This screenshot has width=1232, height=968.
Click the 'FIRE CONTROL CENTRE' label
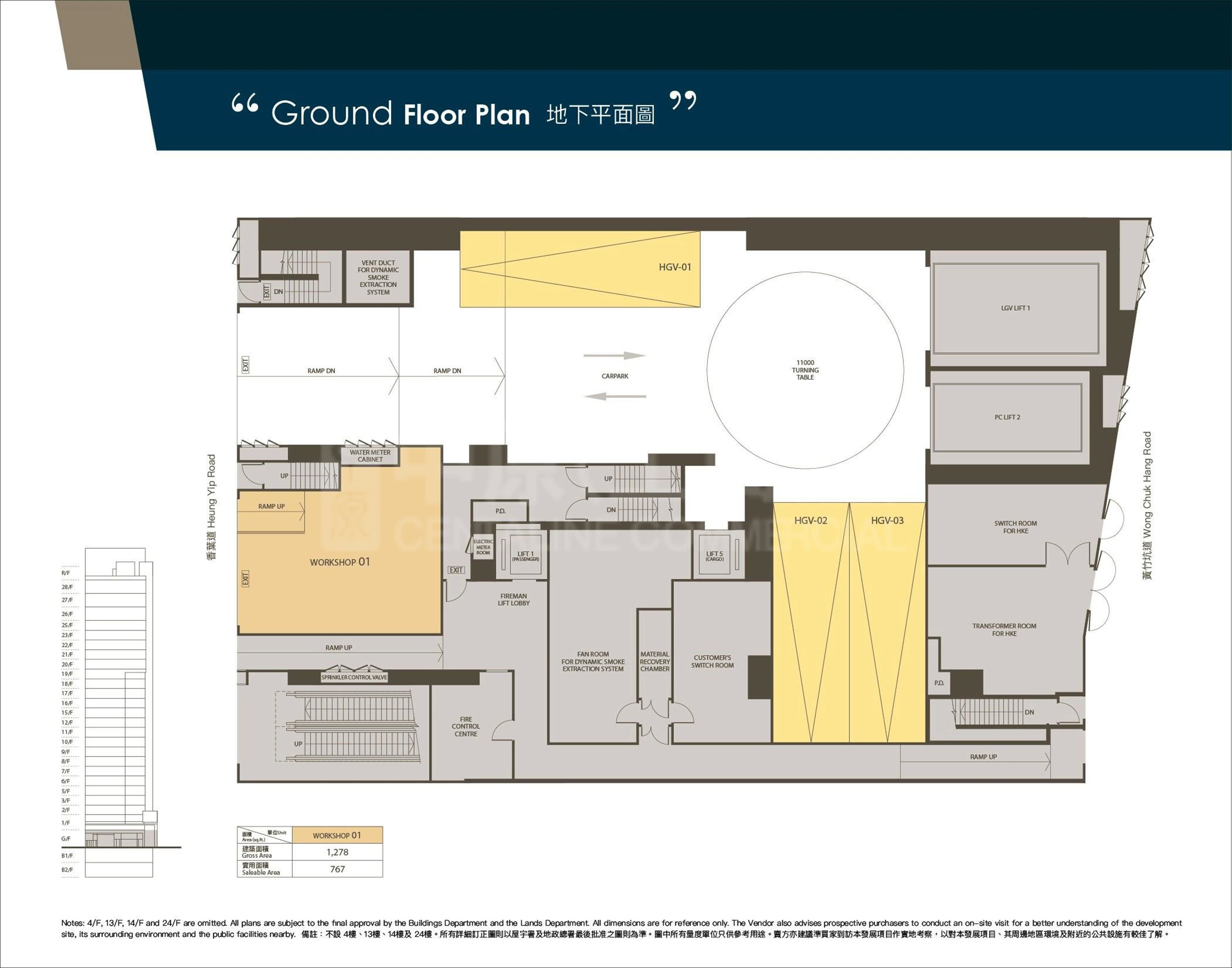pyautogui.click(x=466, y=726)
